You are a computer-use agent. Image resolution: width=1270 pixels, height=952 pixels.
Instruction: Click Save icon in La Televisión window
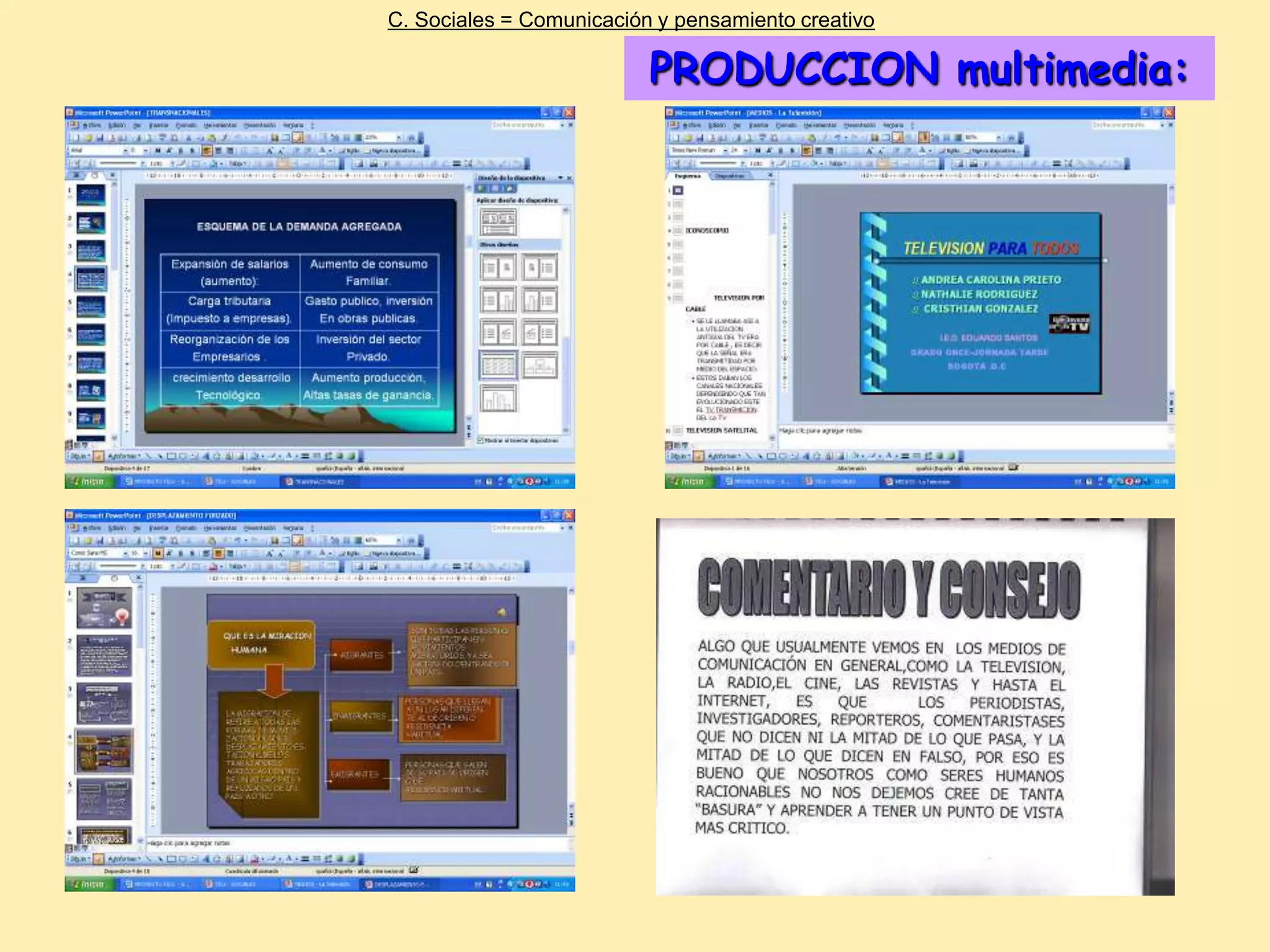pyautogui.click(x=699, y=138)
